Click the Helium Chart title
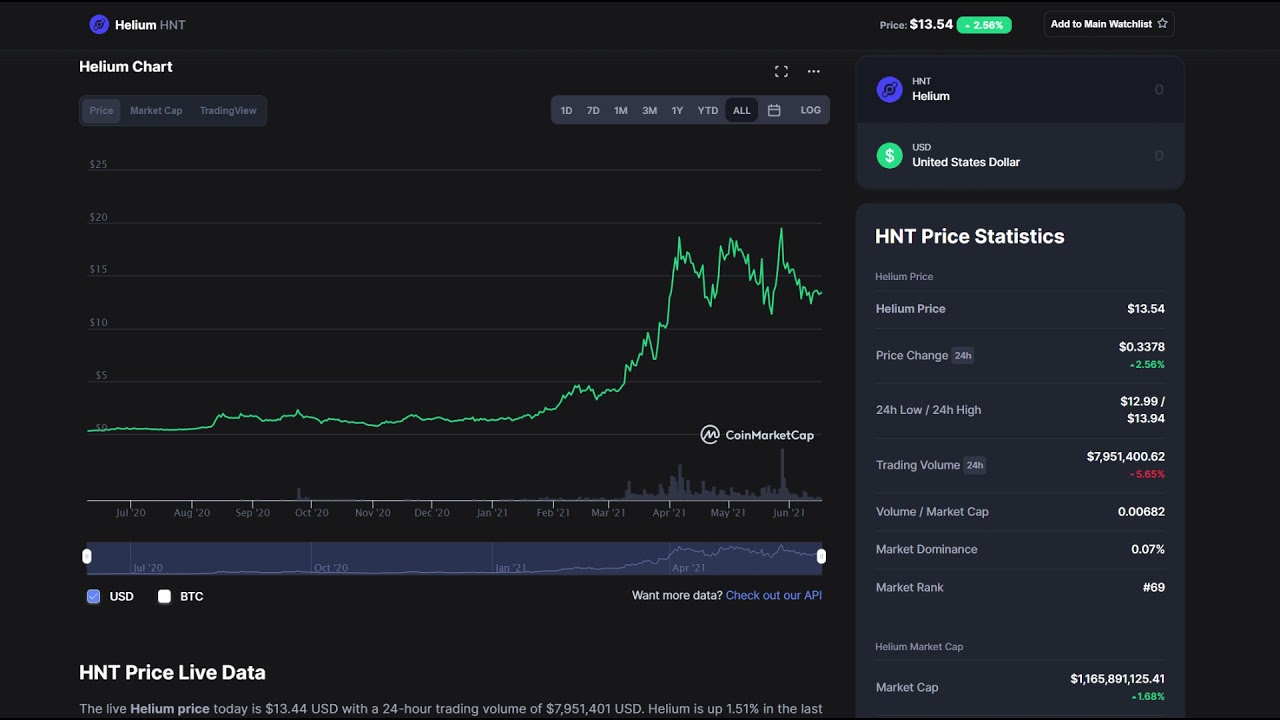The image size is (1280, 720). [126, 66]
